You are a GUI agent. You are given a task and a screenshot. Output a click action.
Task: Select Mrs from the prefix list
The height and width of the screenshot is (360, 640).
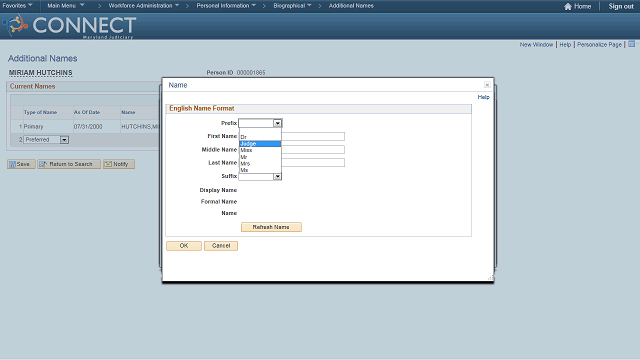click(x=260, y=164)
